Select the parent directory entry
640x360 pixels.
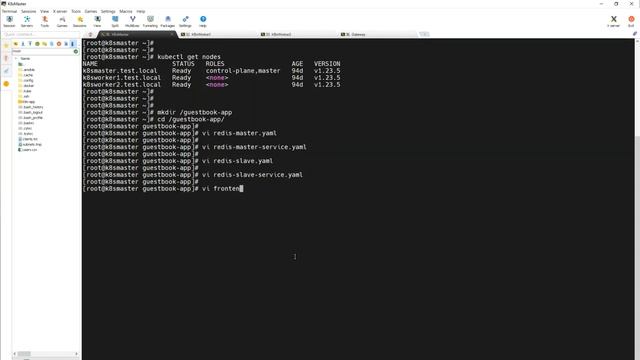(20, 64)
